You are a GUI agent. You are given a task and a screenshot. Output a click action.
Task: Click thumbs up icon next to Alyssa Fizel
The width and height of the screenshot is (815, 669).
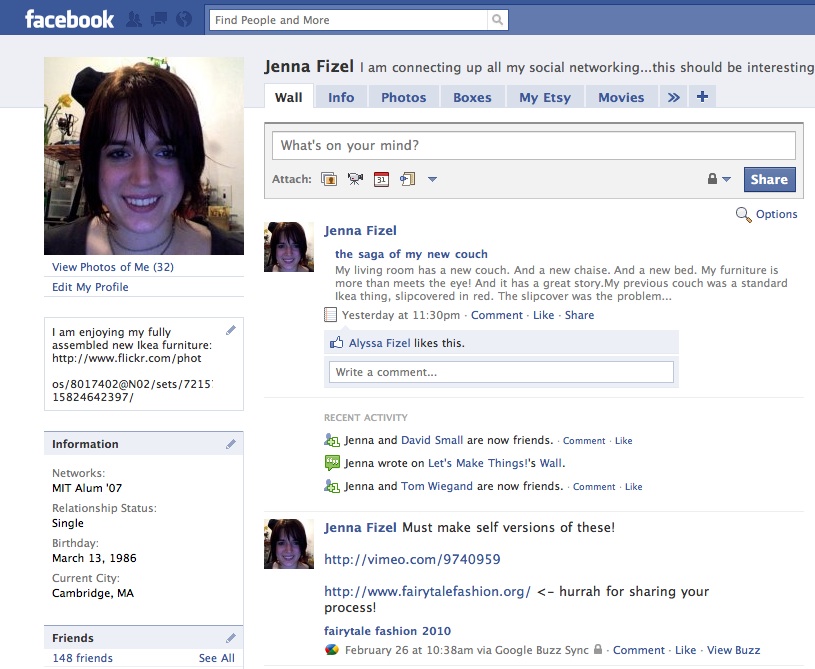(x=336, y=343)
